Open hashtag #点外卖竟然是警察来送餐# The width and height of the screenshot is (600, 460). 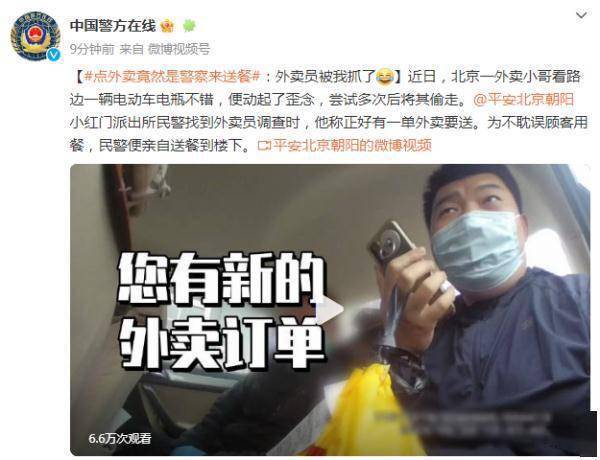[172, 77]
